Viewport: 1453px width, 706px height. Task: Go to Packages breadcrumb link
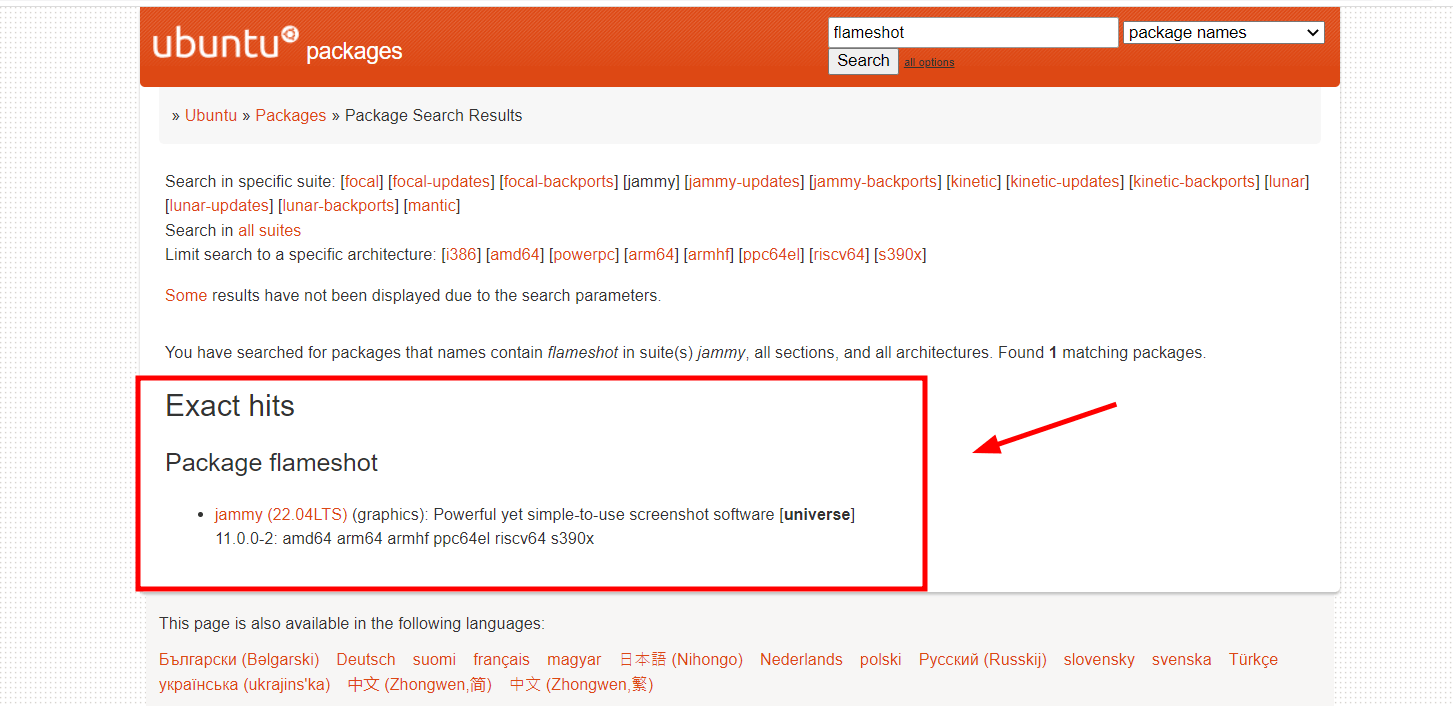[291, 115]
